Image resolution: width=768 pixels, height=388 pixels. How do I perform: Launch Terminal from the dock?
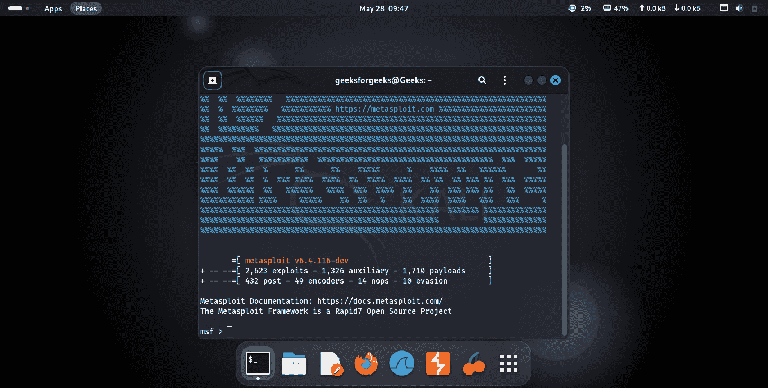tap(258, 364)
